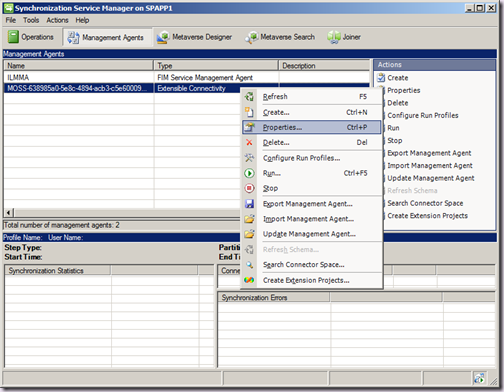Click the Search Connector Space magnifier icon

pyautogui.click(x=249, y=265)
